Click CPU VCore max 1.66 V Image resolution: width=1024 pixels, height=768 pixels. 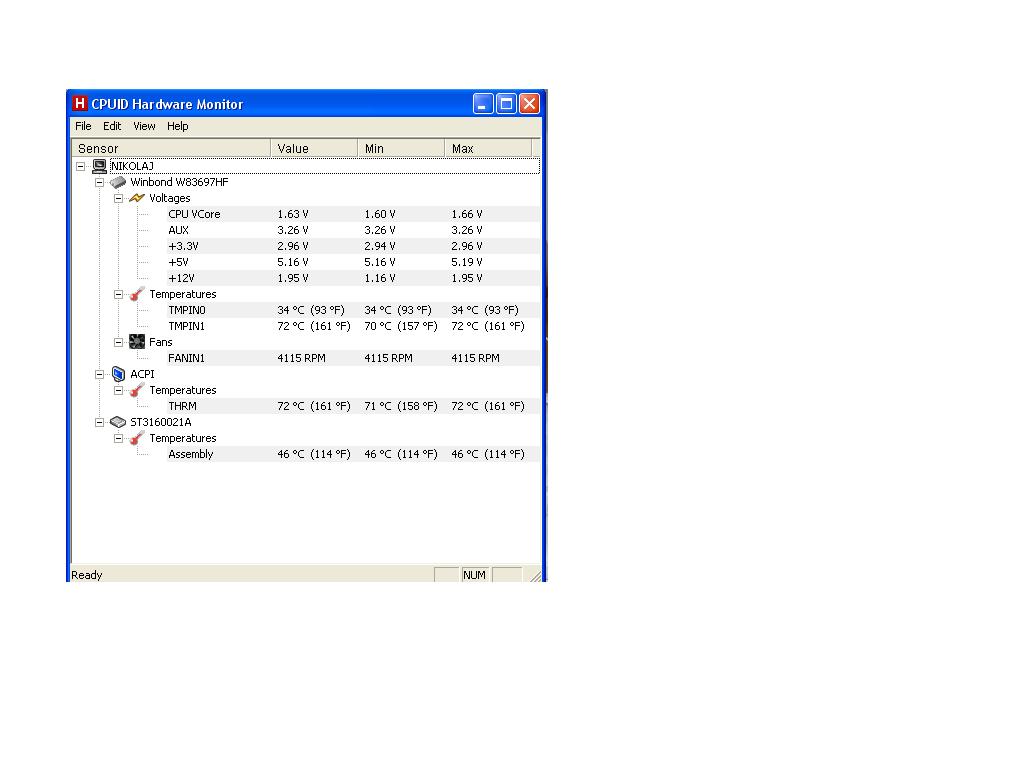(467, 214)
